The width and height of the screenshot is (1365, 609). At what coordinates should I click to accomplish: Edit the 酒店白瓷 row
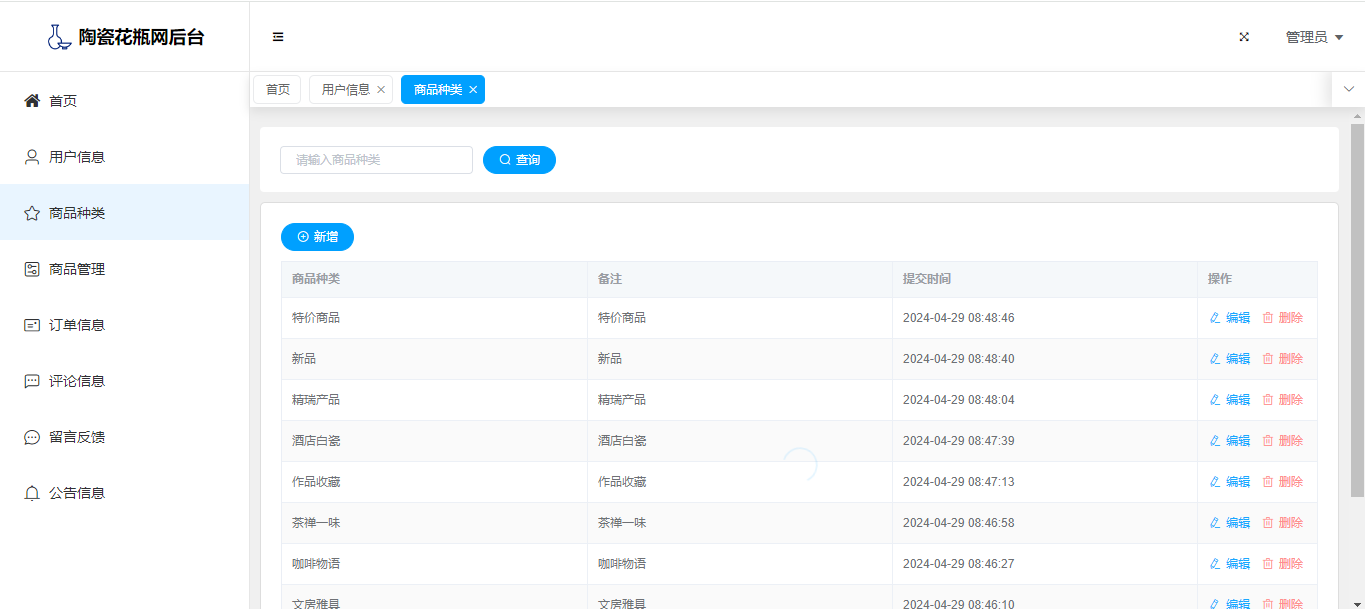point(1230,440)
